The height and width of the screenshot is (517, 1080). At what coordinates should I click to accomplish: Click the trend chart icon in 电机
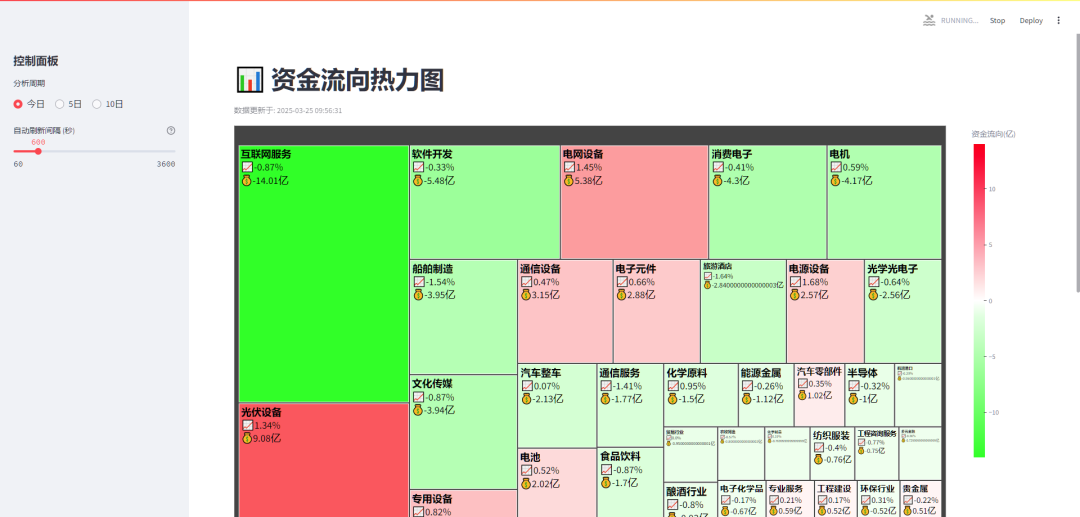pos(836,167)
